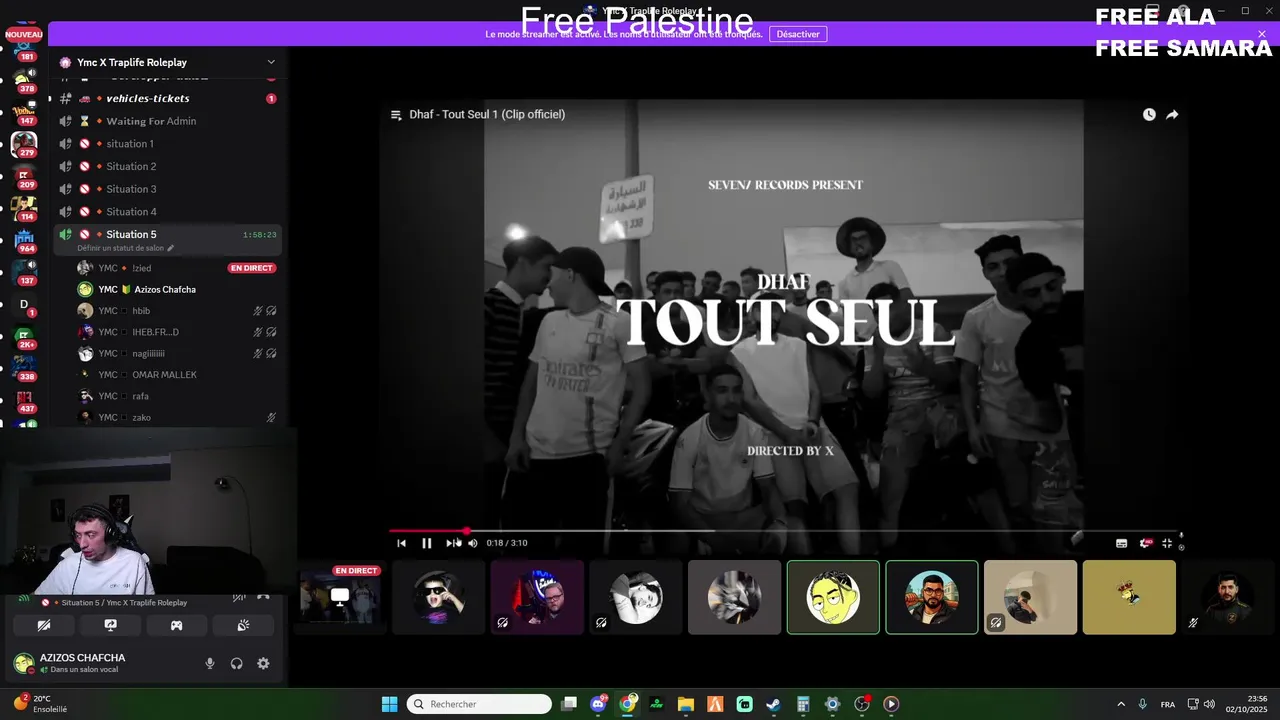Join the Waiting For Admin voice channel
Image resolution: width=1280 pixels, height=720 pixels.
[167, 121]
